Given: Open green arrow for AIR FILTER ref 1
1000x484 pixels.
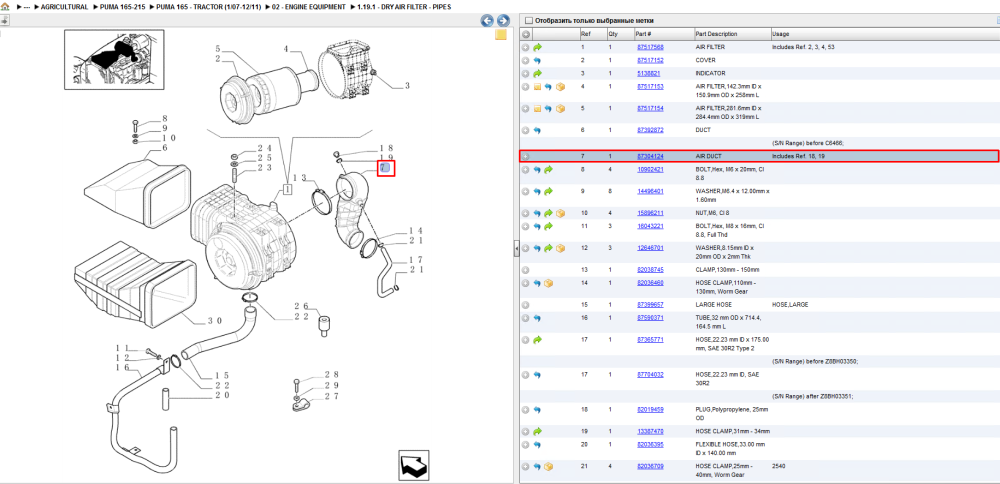Looking at the screenshot, I should point(537,47).
